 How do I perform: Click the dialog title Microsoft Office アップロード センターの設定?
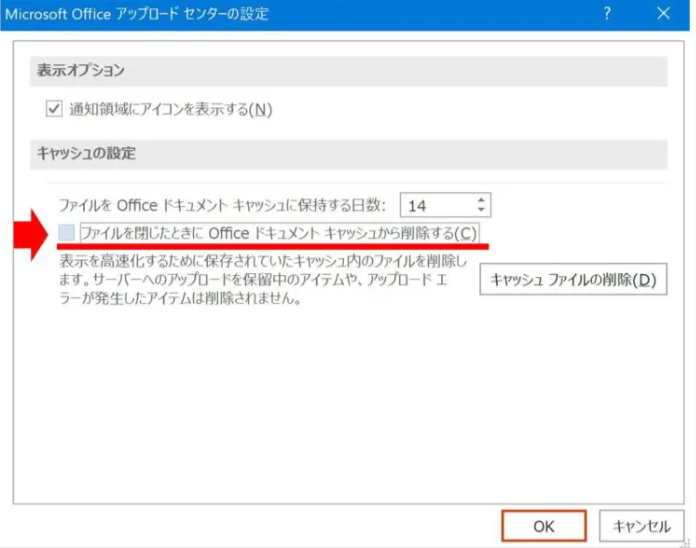(x=137, y=14)
